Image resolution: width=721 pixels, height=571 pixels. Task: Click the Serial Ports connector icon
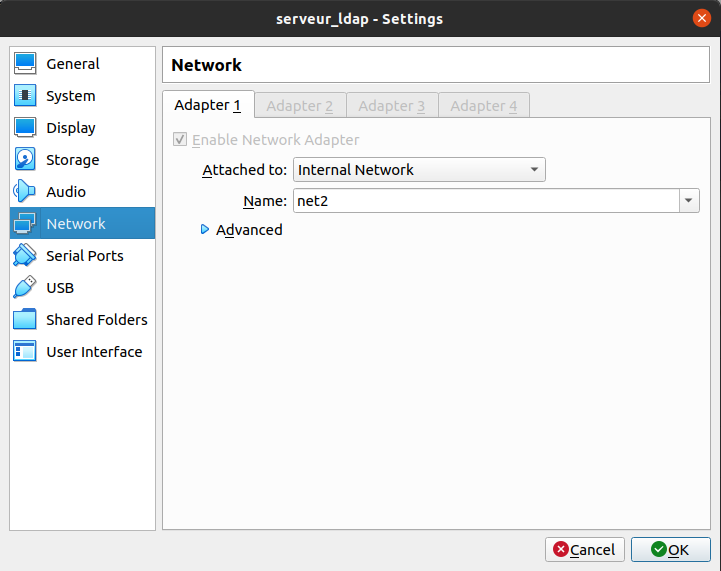point(26,256)
